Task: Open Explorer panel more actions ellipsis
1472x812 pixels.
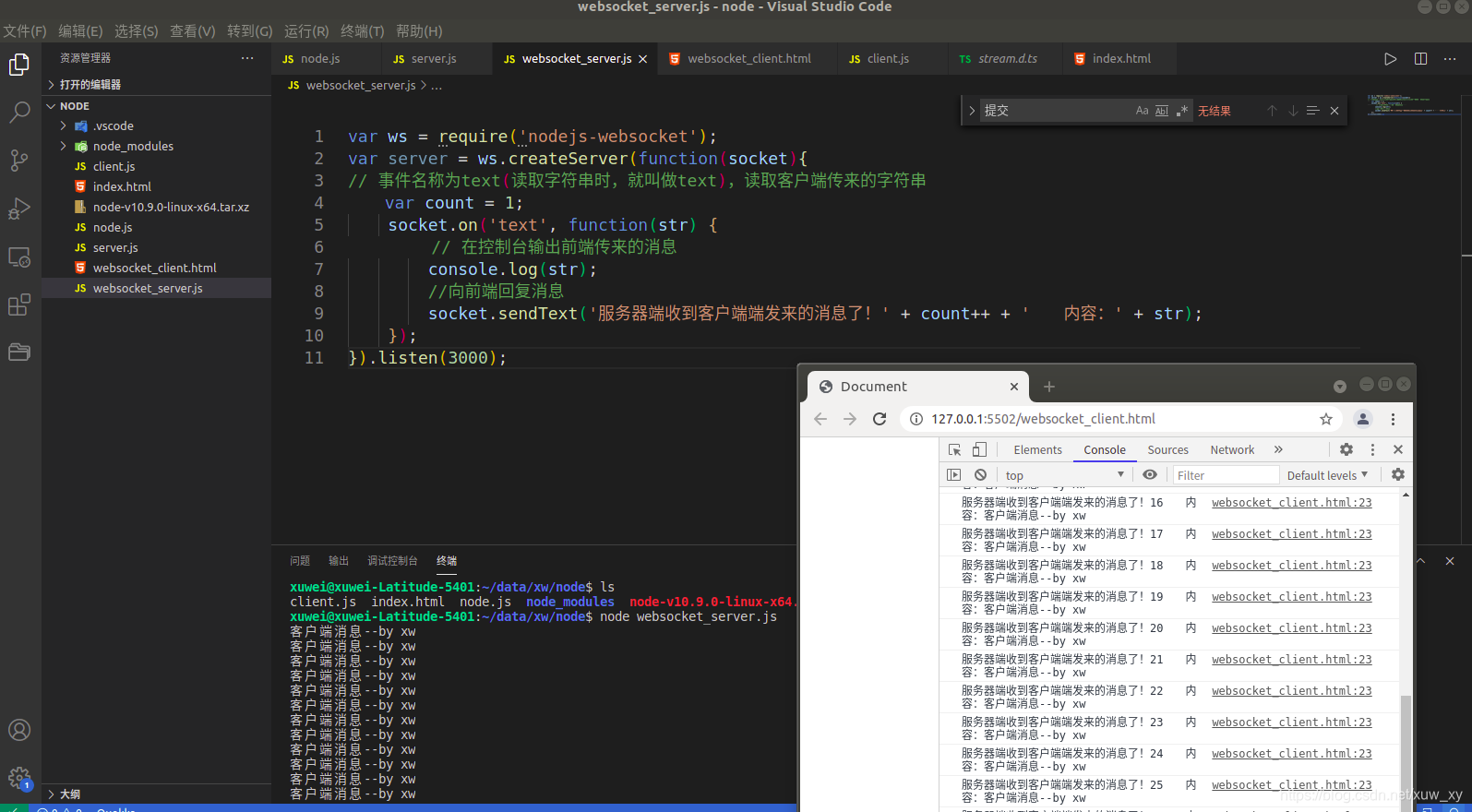Action: tap(247, 58)
